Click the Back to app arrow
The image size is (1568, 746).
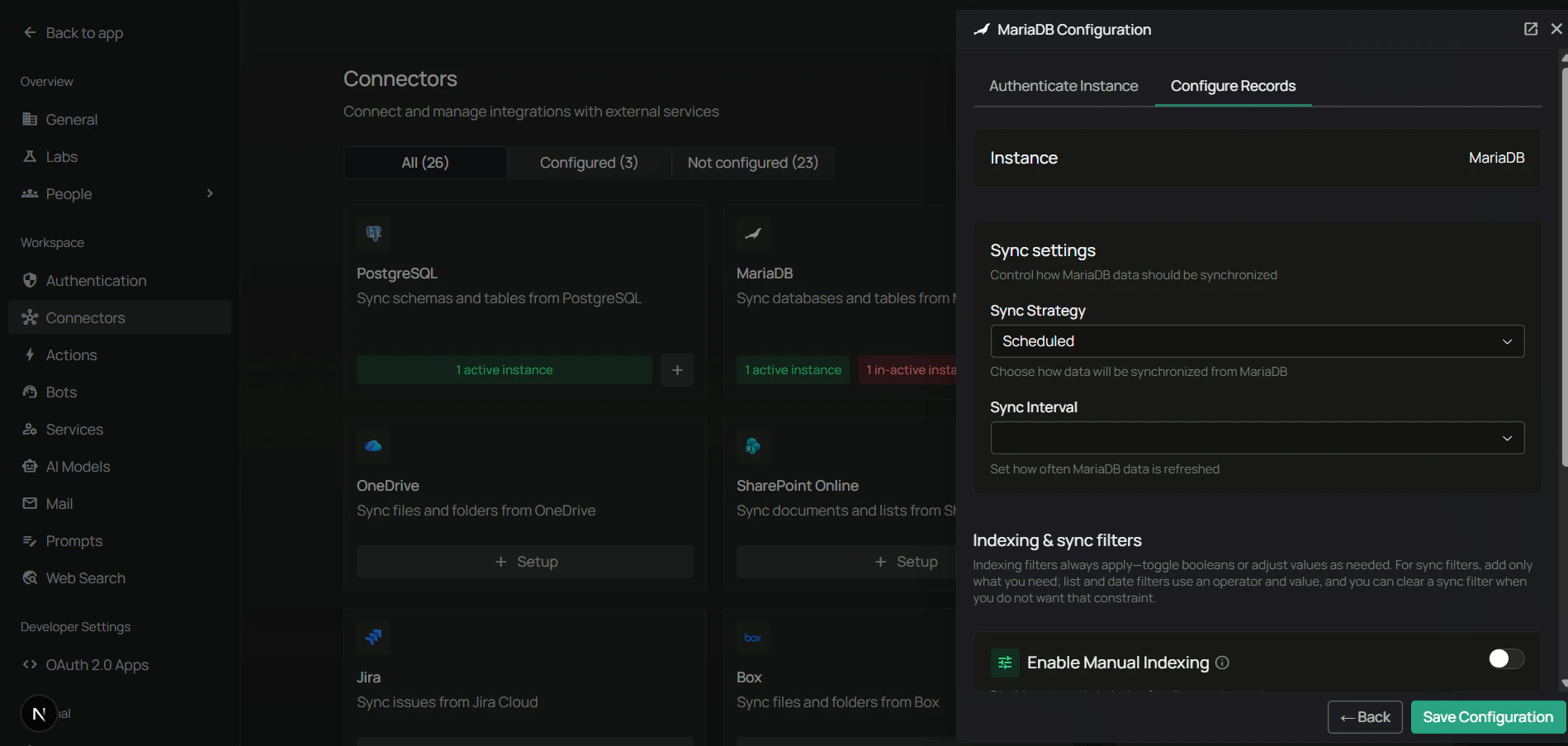[31, 33]
